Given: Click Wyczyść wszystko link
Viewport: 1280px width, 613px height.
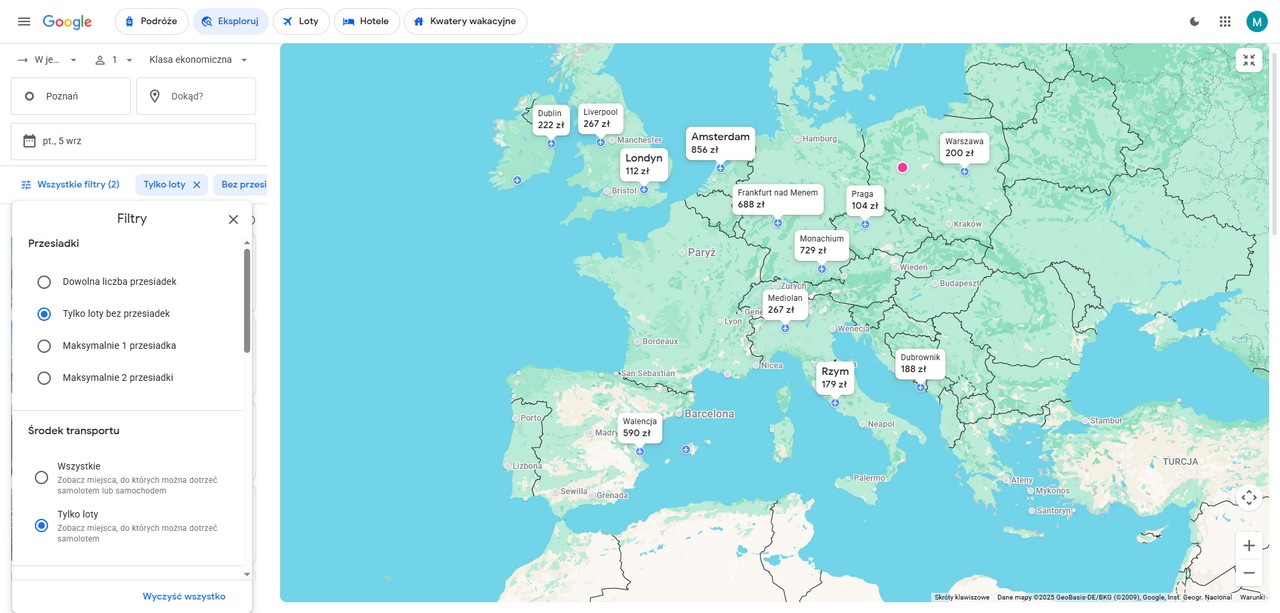Looking at the screenshot, I should pos(184,597).
